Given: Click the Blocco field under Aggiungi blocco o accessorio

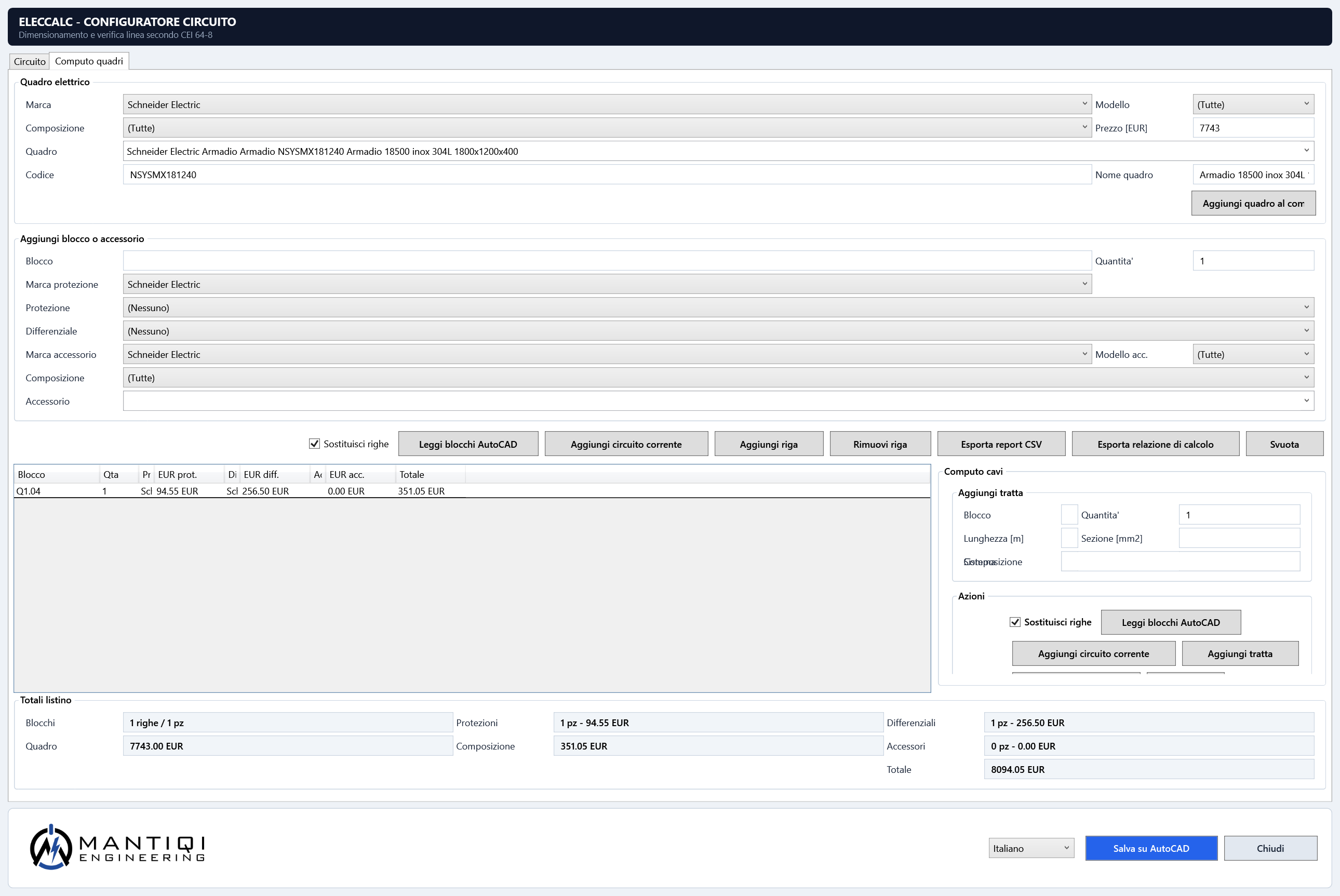Looking at the screenshot, I should point(607,261).
